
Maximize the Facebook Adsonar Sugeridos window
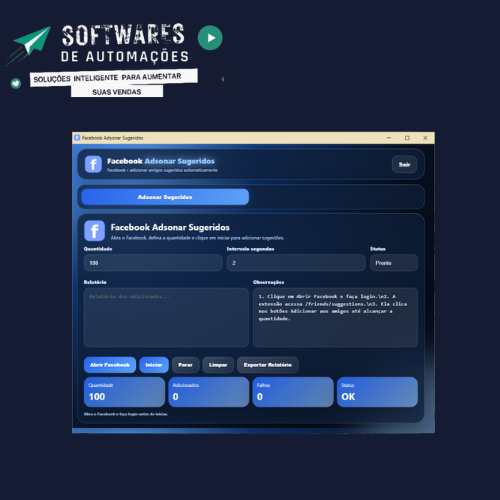point(407,138)
